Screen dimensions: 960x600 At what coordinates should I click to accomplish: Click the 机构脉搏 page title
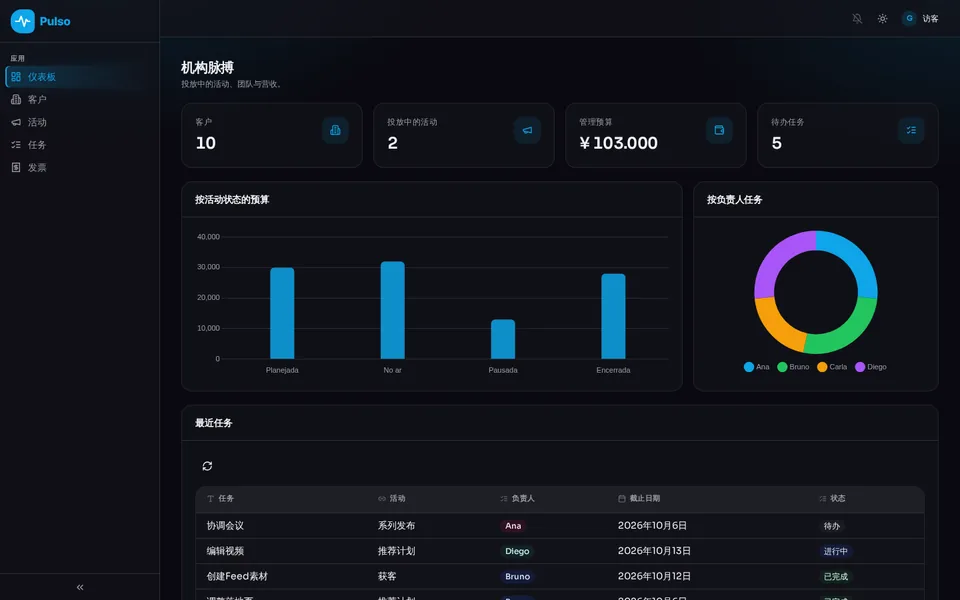click(207, 67)
